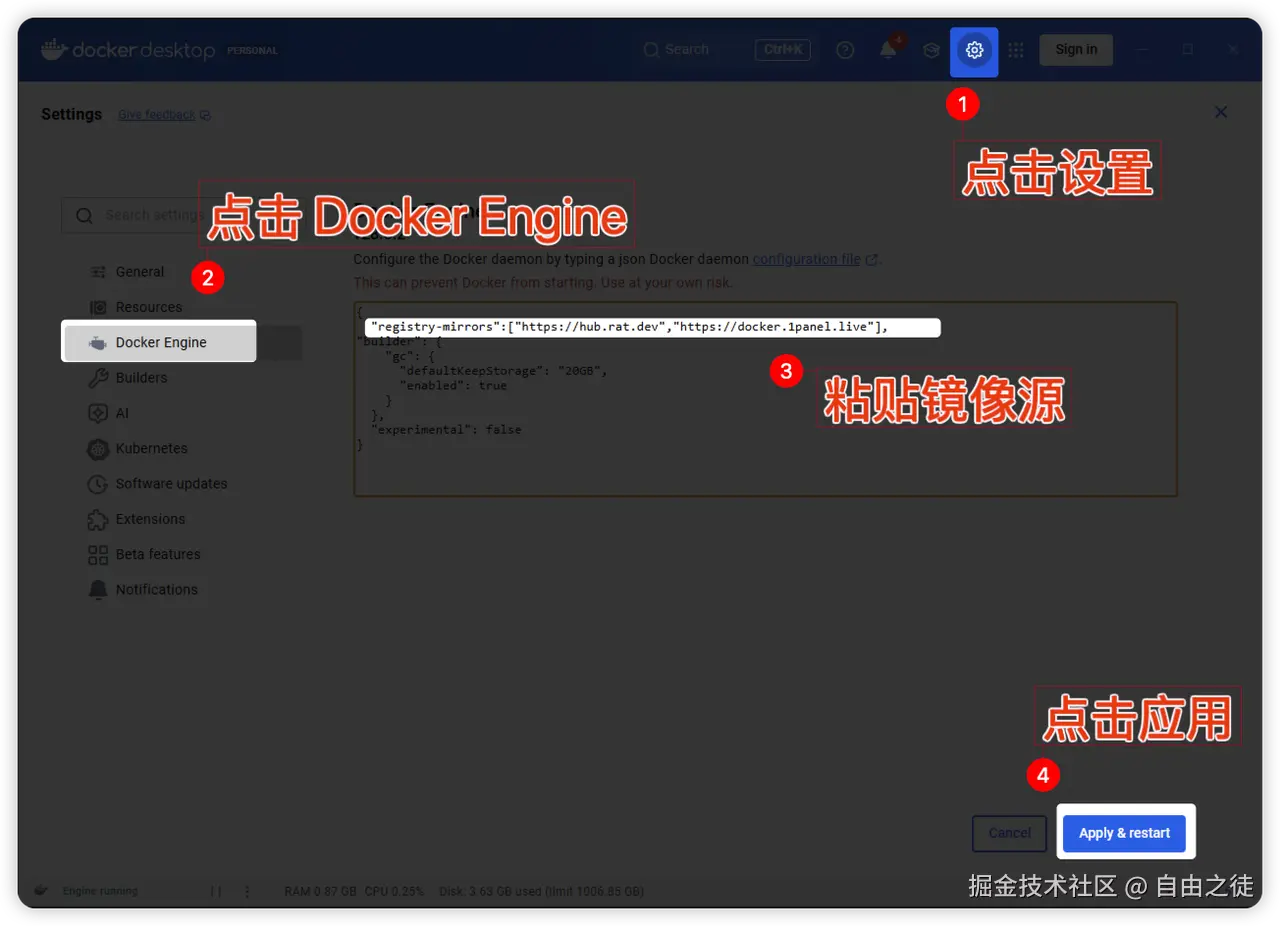Click the Builders wrench icon
The height and width of the screenshot is (926, 1280).
click(x=98, y=378)
